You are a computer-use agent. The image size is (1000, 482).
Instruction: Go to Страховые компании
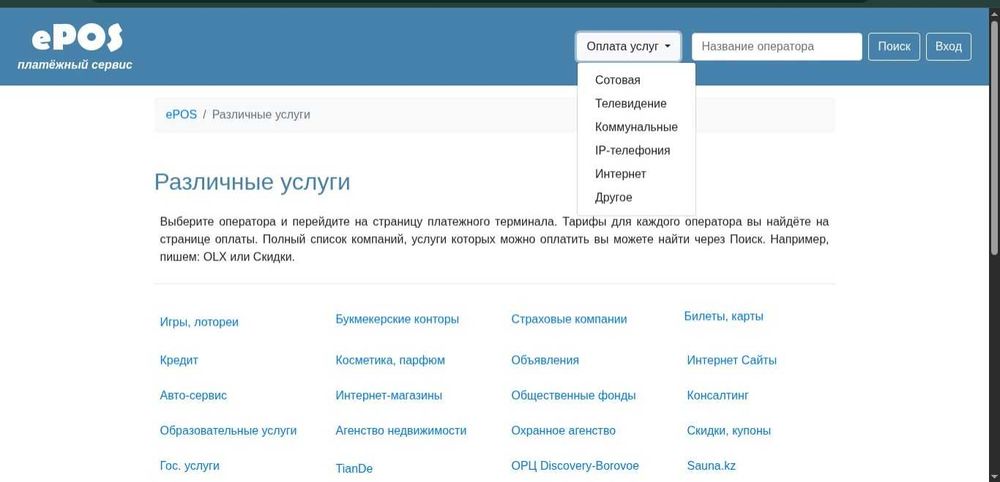pyautogui.click(x=569, y=319)
